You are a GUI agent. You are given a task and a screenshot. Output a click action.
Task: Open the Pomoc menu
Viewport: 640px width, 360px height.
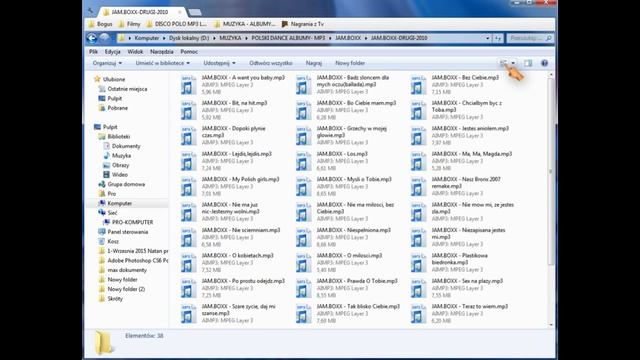coord(189,52)
